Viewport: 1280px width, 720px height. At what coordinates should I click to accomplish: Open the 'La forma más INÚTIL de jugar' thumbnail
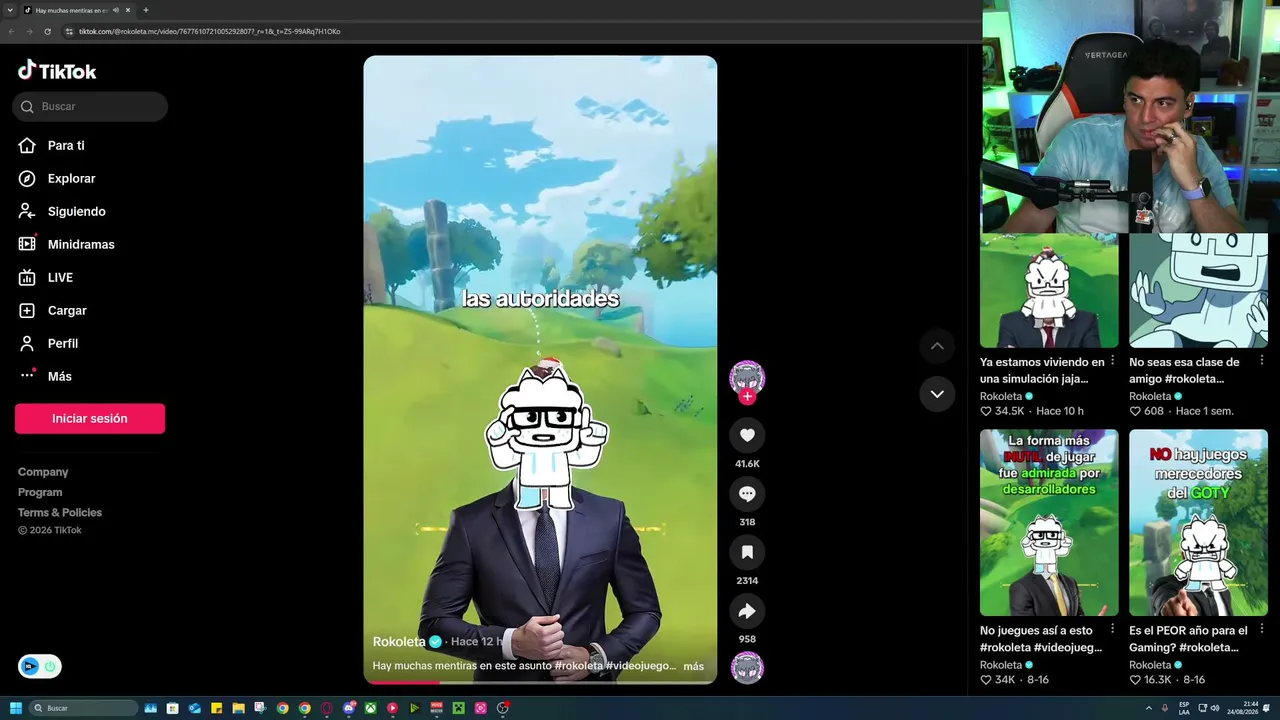click(1049, 523)
